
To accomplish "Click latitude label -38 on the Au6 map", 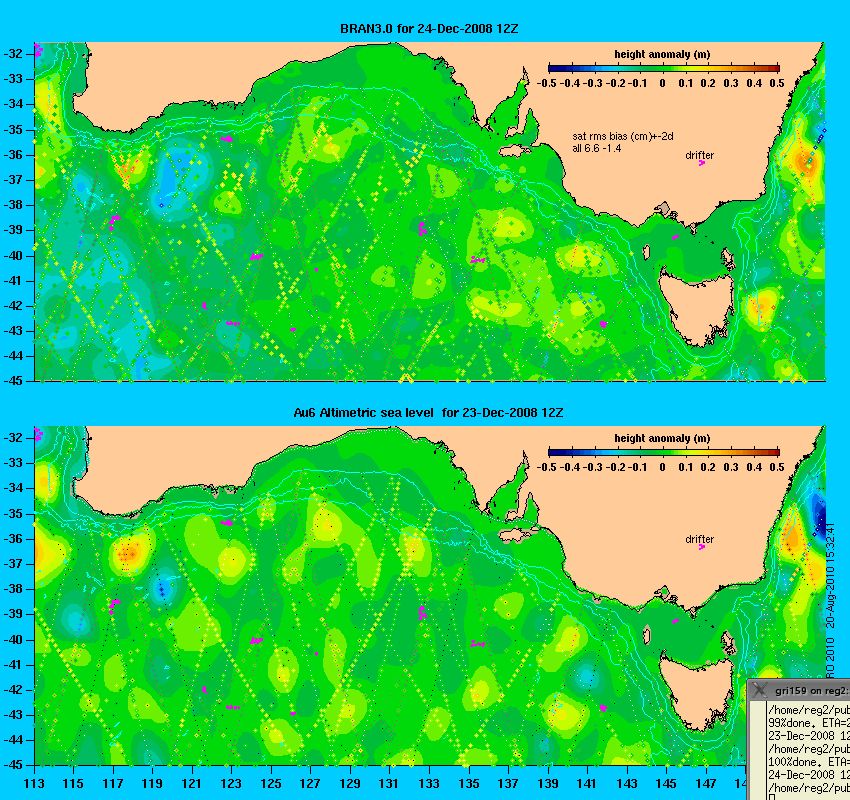I will [13, 589].
